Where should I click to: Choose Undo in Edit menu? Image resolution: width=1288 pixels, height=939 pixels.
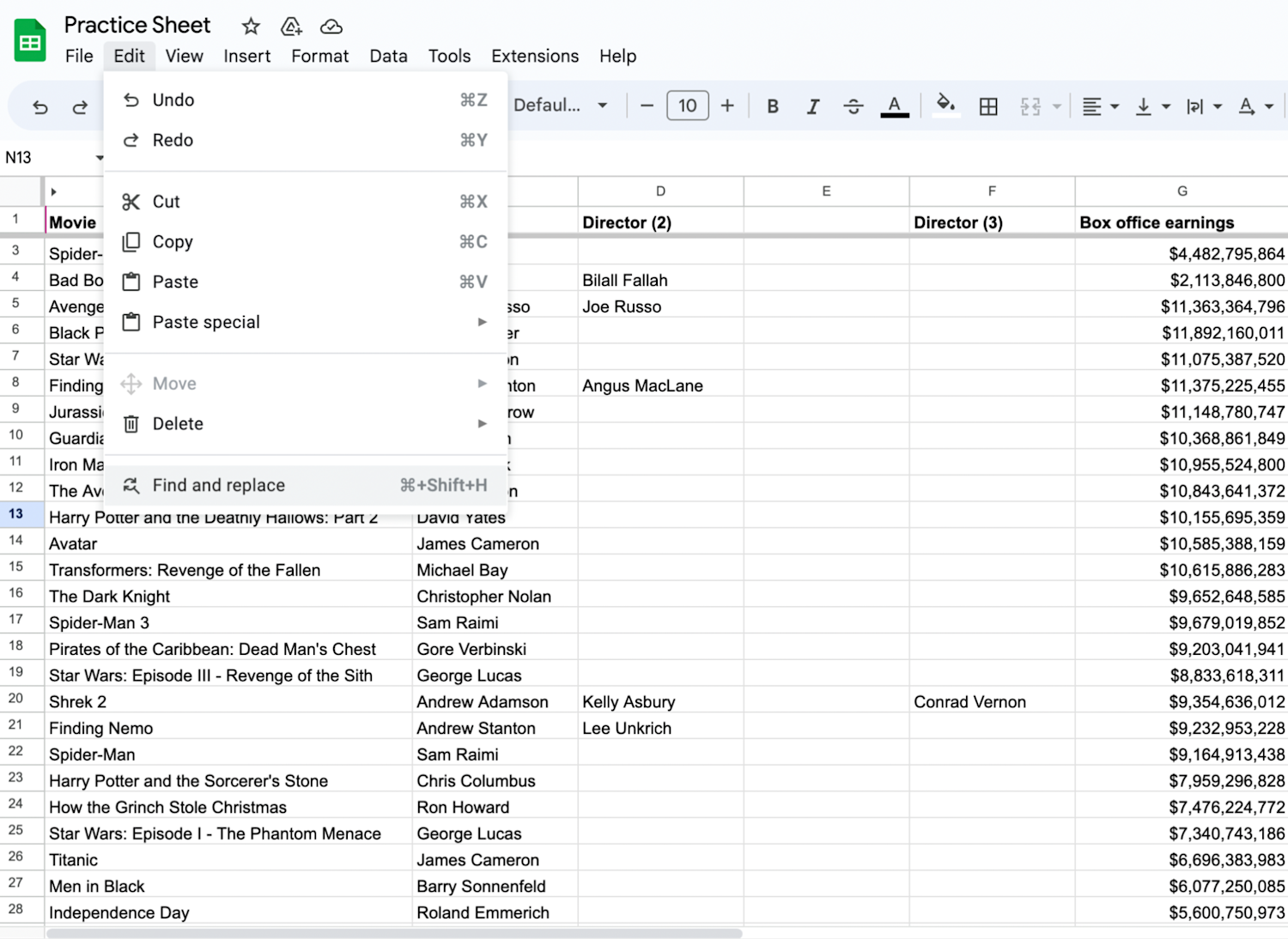pyautogui.click(x=306, y=100)
